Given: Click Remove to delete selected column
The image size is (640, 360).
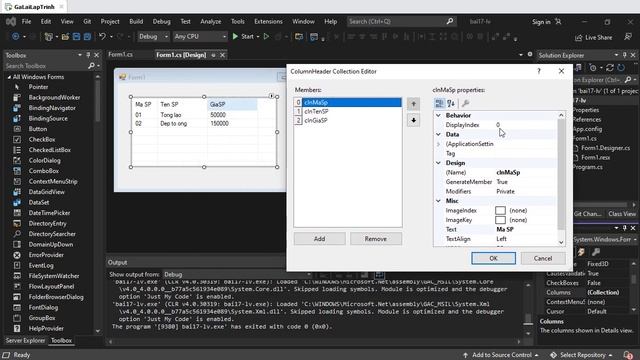Looking at the screenshot, I should tap(376, 239).
